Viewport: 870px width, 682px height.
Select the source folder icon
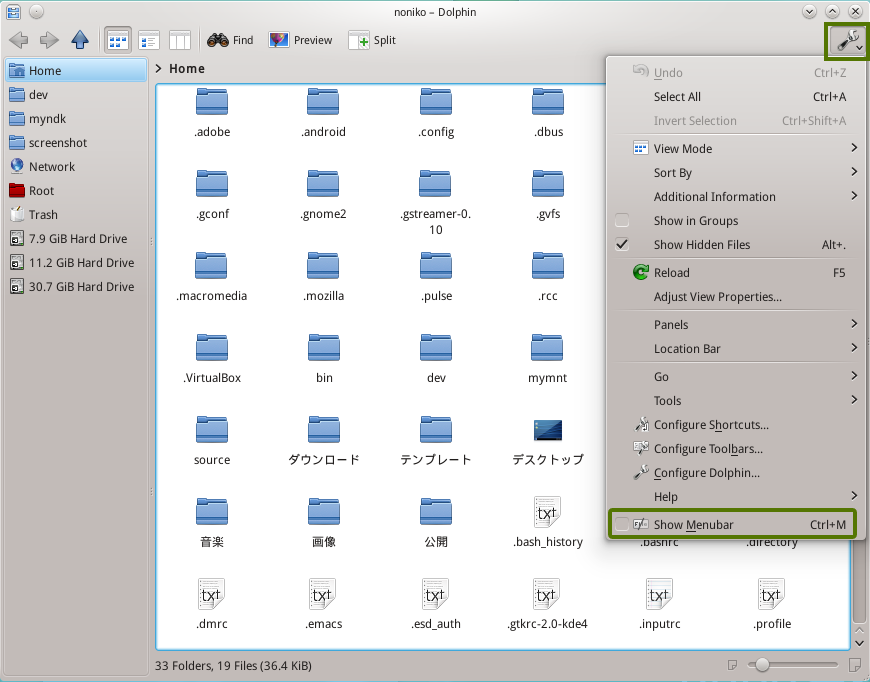[x=212, y=430]
